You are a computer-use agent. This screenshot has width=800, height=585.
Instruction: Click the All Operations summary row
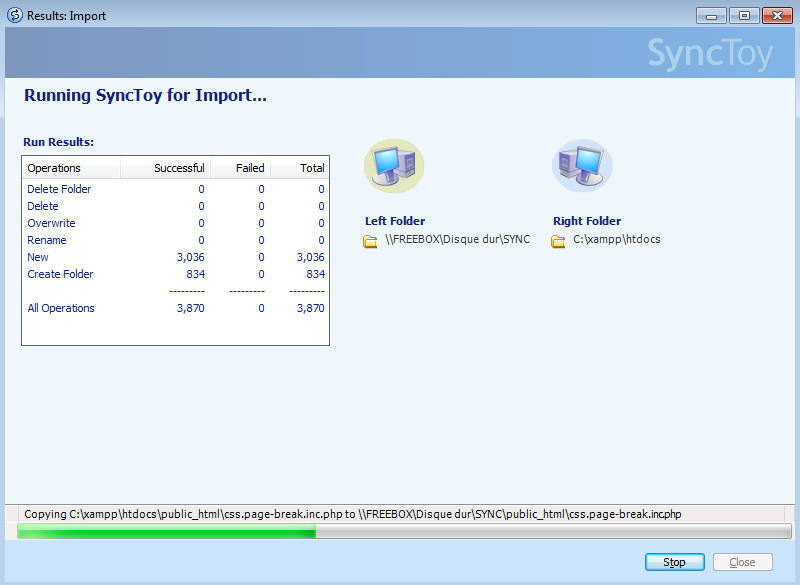61,308
